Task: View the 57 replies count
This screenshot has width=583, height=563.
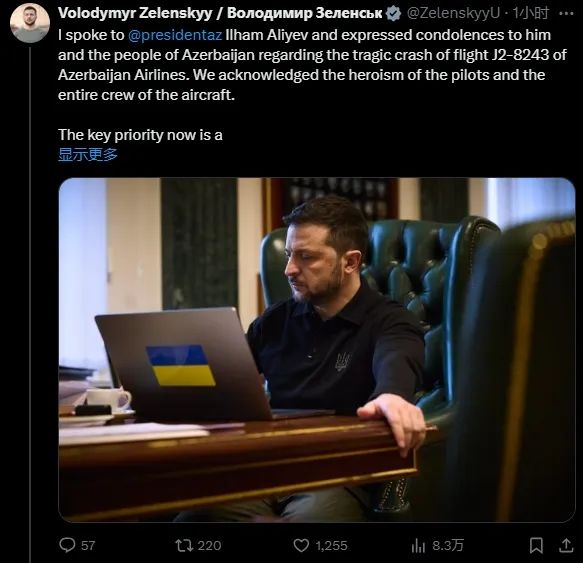Action: pyautogui.click(x=88, y=546)
